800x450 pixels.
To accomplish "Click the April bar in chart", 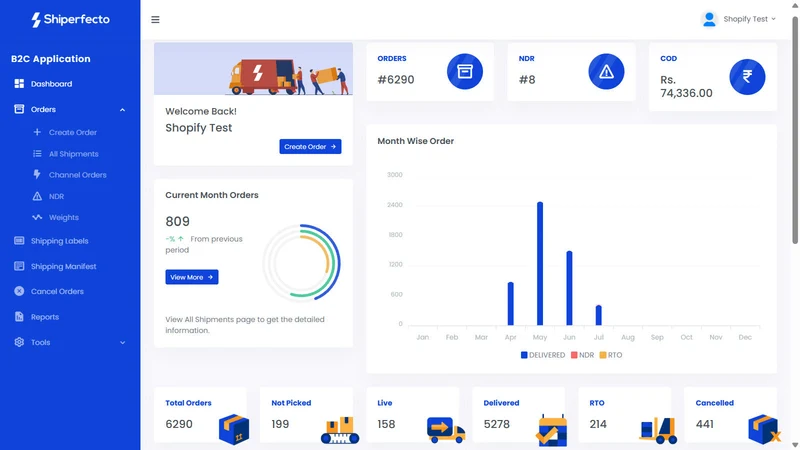I will [x=511, y=304].
